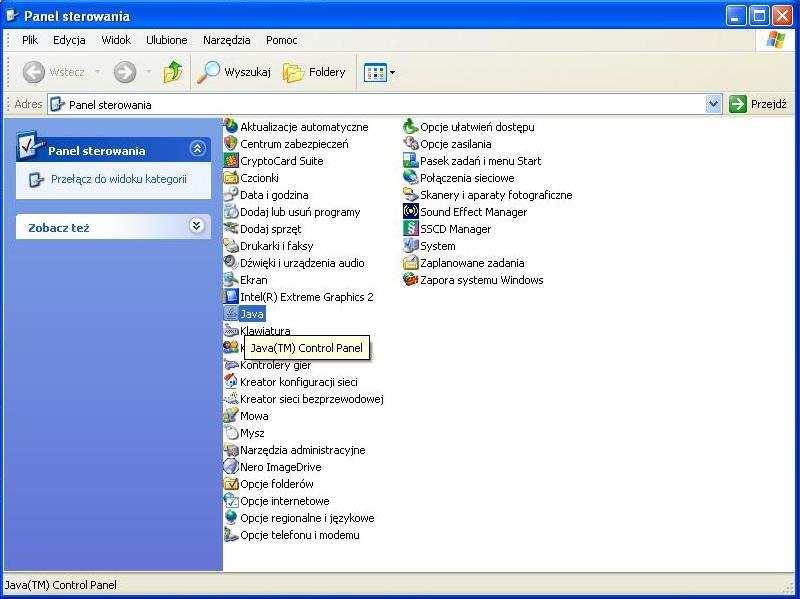800x599 pixels.
Task: Maximize the Panel sterowania window
Action: (759, 16)
